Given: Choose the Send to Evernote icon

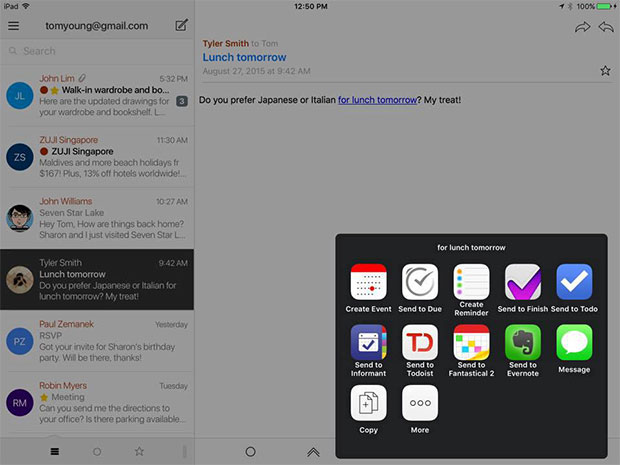Looking at the screenshot, I should point(523,342).
